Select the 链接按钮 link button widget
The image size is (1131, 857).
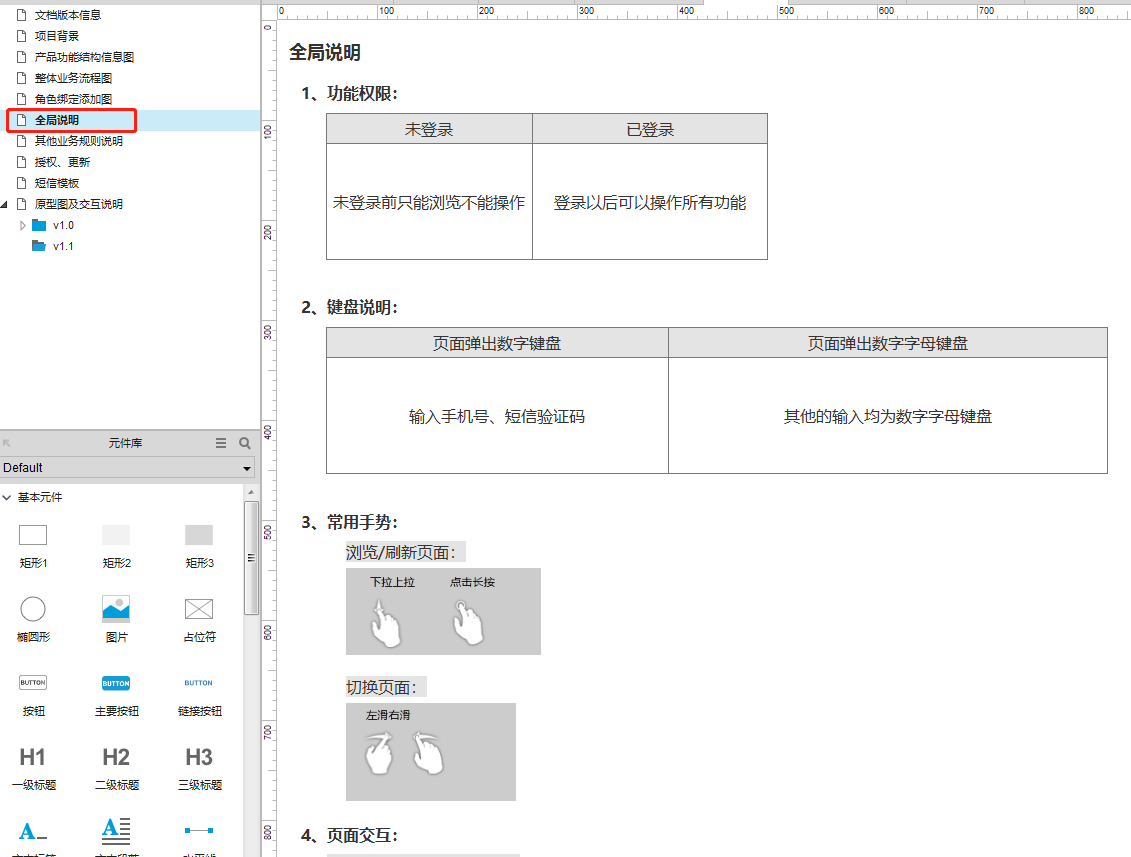pos(198,683)
